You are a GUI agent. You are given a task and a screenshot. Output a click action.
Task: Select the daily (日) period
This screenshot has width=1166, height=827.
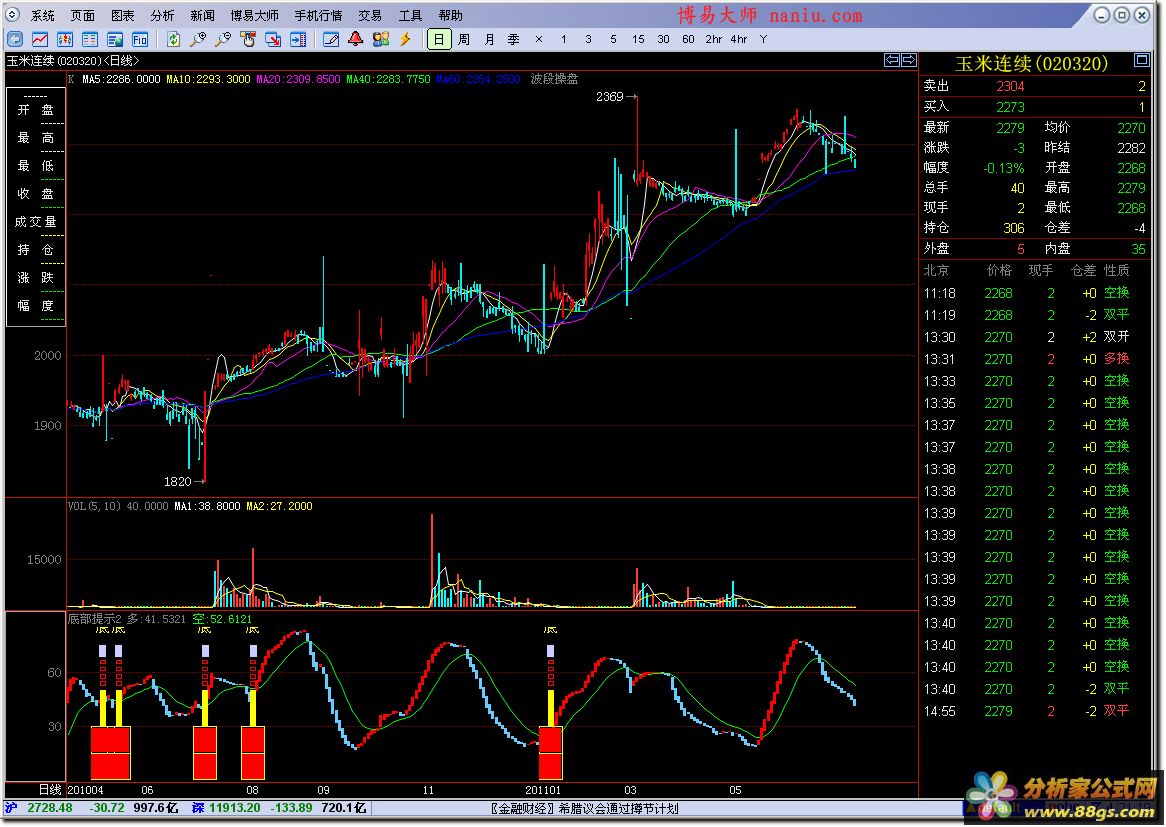coord(439,39)
